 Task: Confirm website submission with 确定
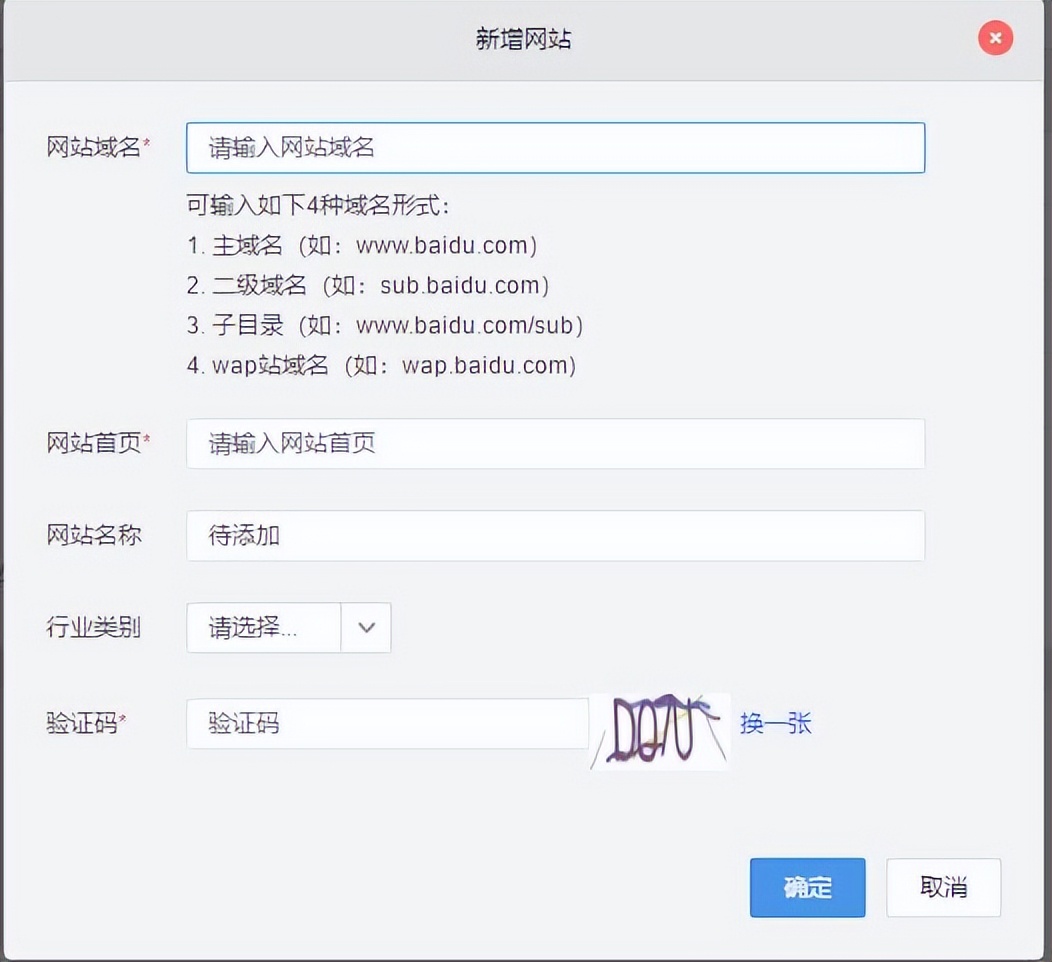point(807,887)
